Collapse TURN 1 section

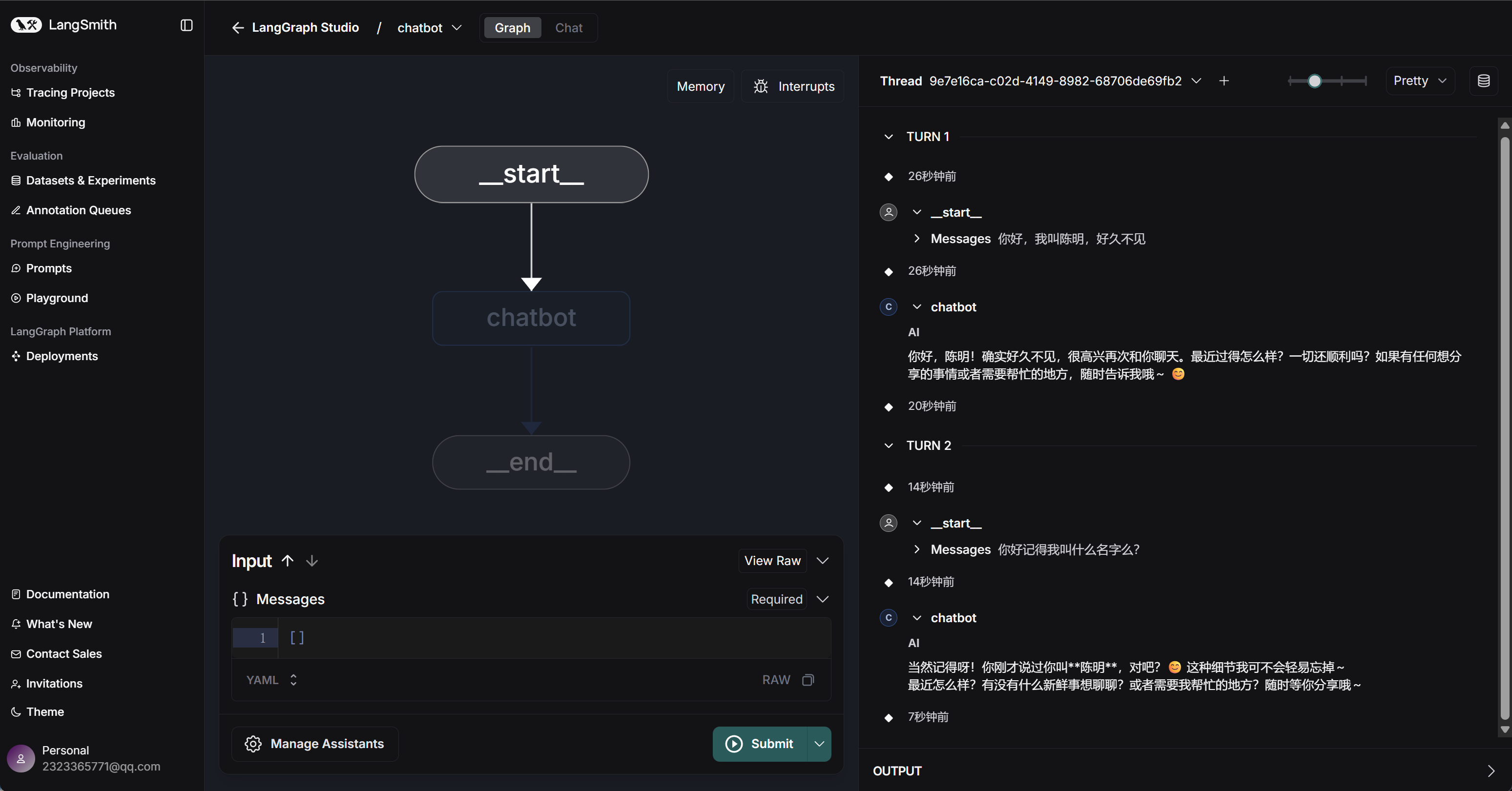[x=889, y=137]
